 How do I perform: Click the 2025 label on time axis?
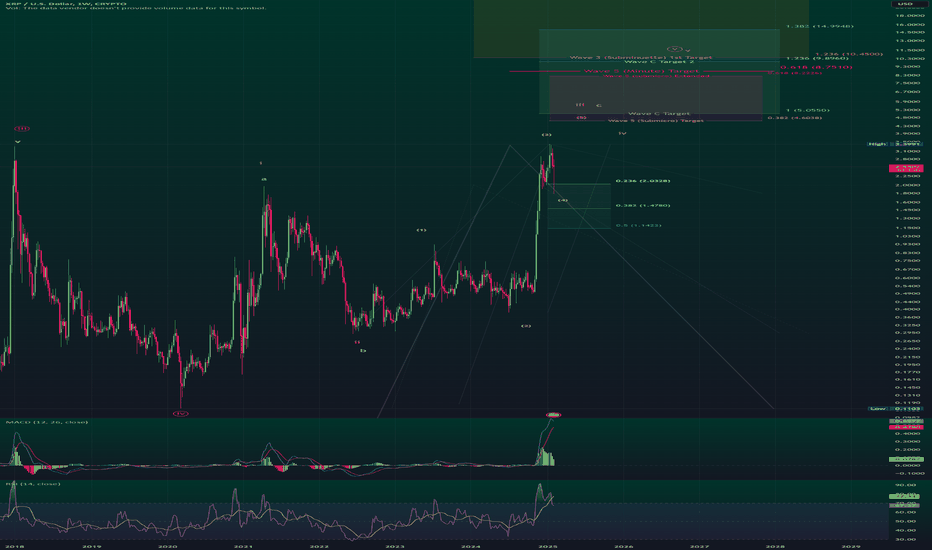click(547, 546)
